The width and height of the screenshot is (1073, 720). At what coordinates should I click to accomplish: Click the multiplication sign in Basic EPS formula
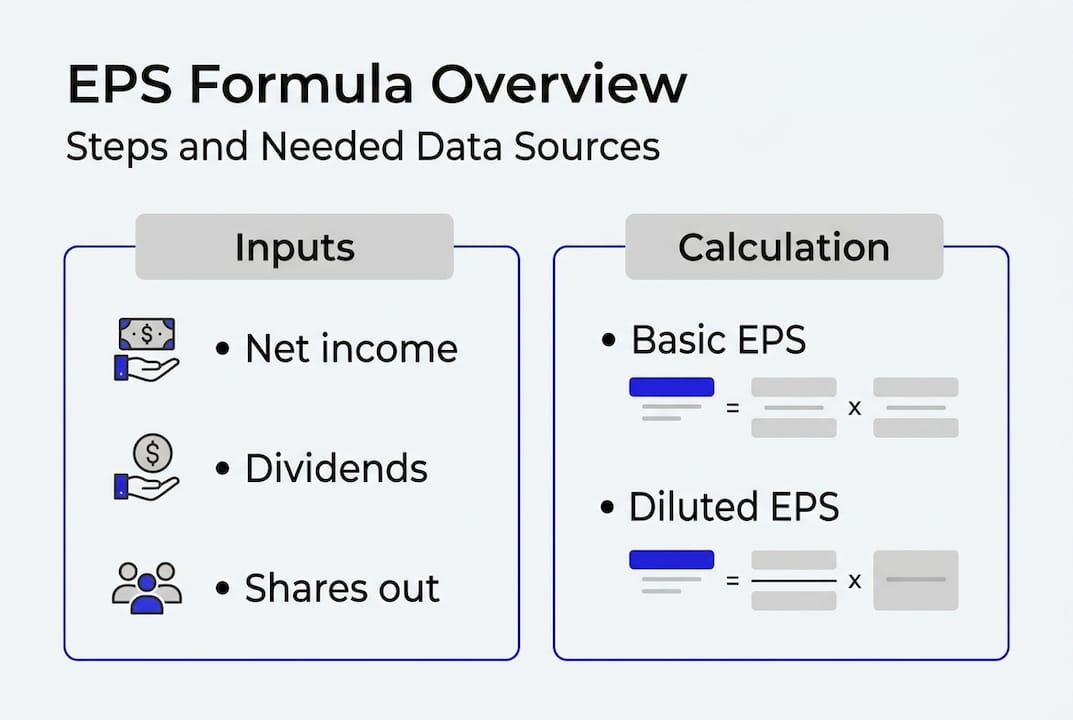[855, 408]
